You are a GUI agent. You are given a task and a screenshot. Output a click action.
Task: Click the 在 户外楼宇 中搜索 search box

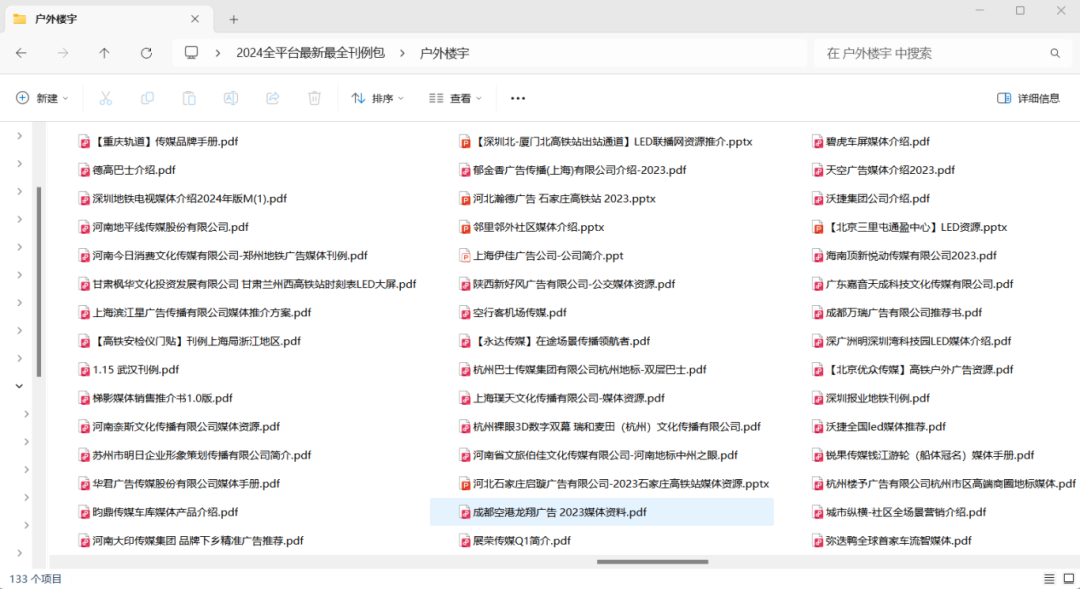point(942,53)
